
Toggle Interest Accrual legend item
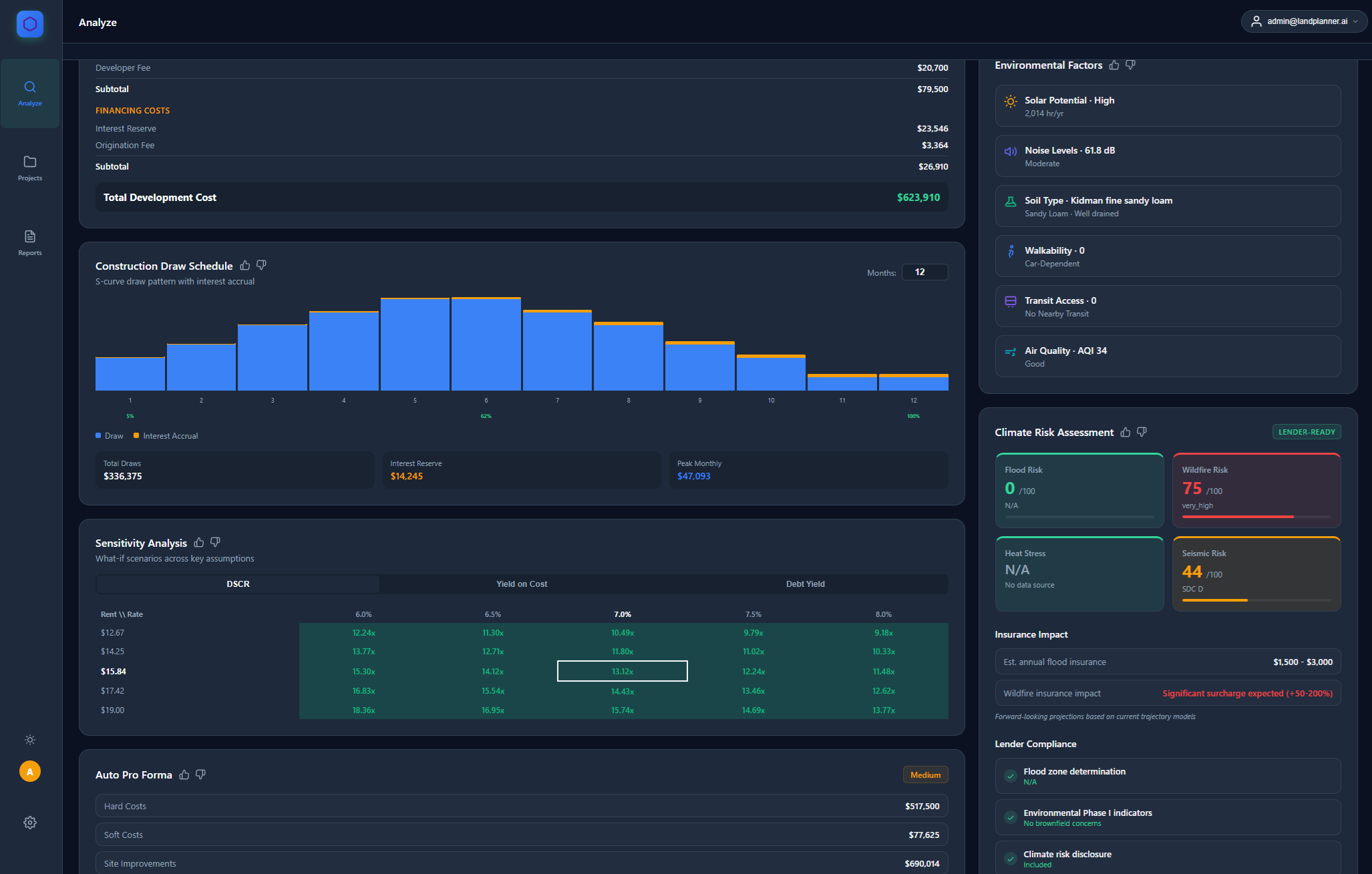(166, 436)
